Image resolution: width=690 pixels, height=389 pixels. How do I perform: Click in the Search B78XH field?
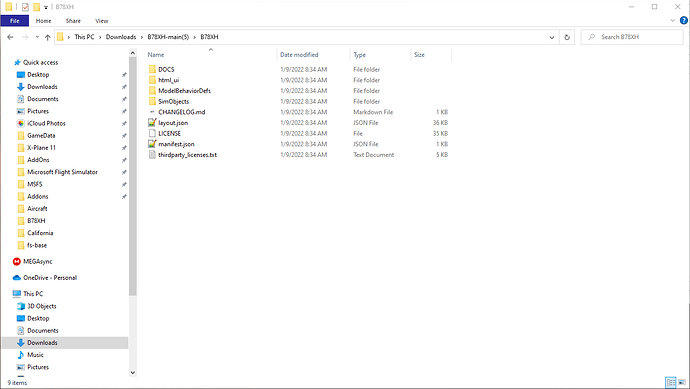pos(632,37)
